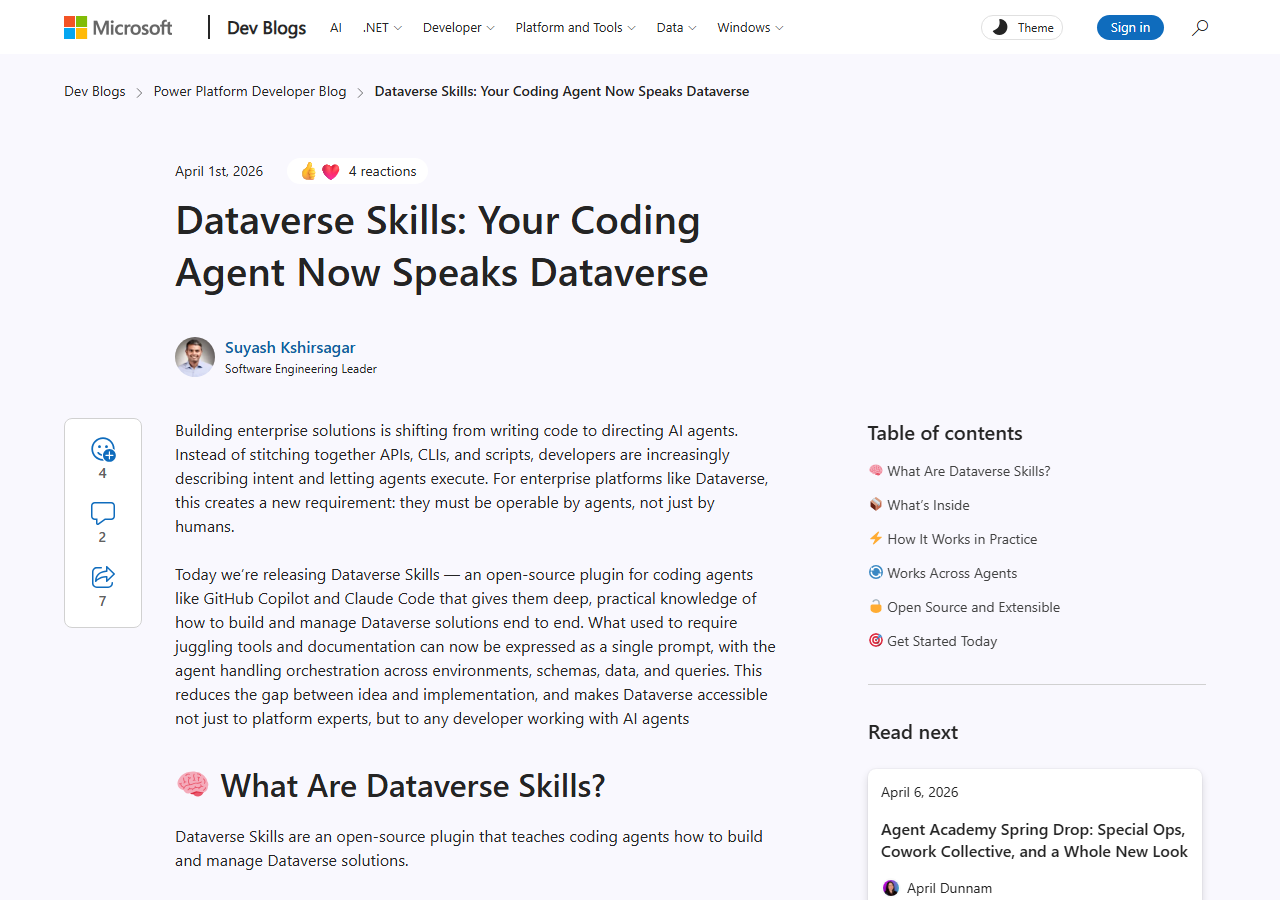Click the main article title heading

(441, 246)
